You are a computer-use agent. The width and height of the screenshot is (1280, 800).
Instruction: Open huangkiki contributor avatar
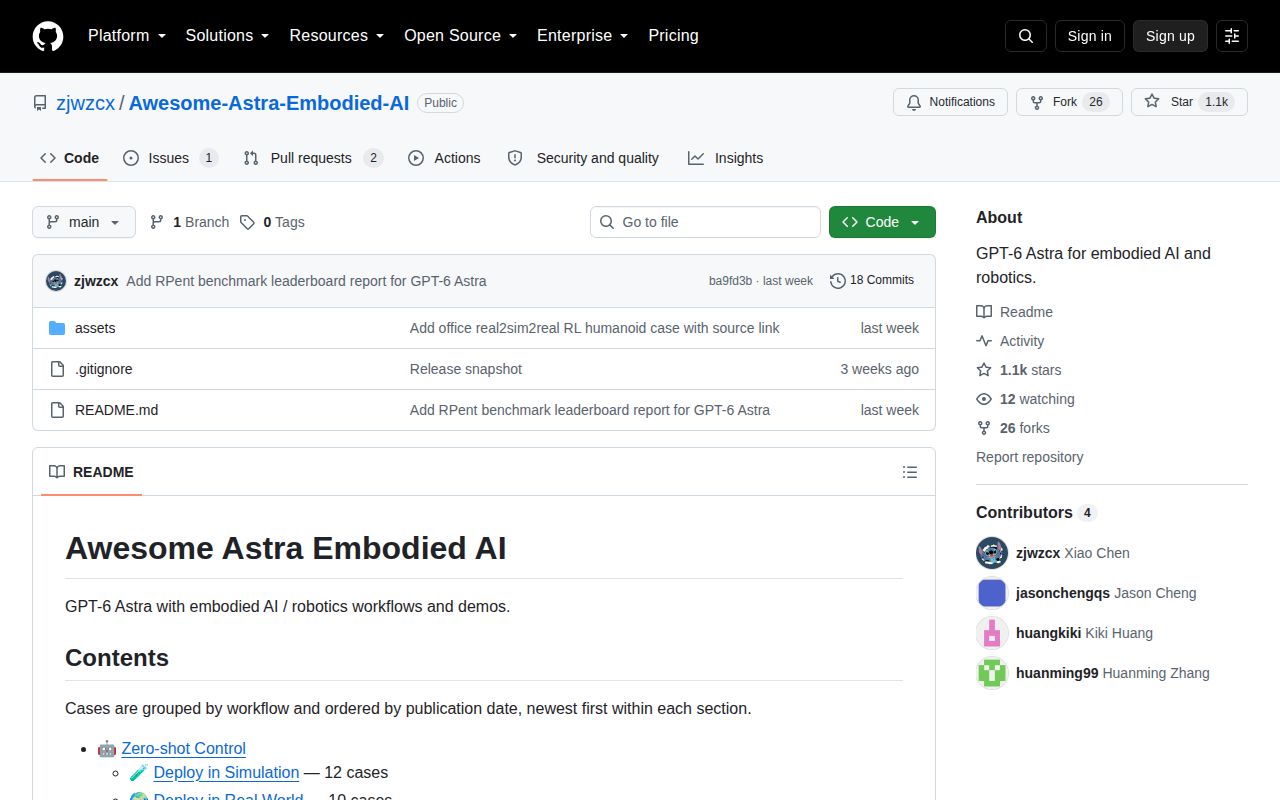click(x=992, y=633)
